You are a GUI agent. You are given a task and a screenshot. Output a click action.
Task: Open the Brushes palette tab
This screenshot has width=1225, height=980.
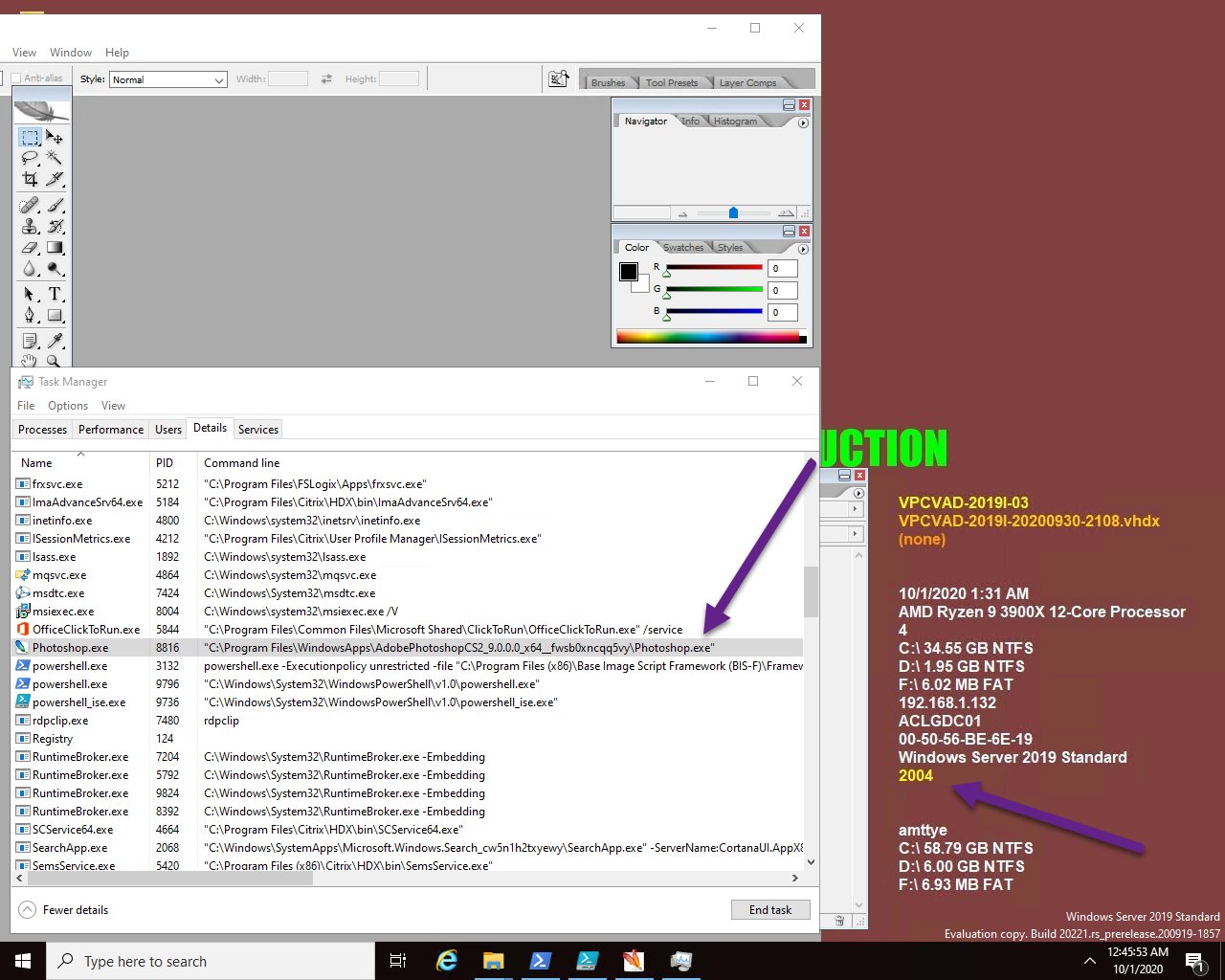tap(608, 82)
